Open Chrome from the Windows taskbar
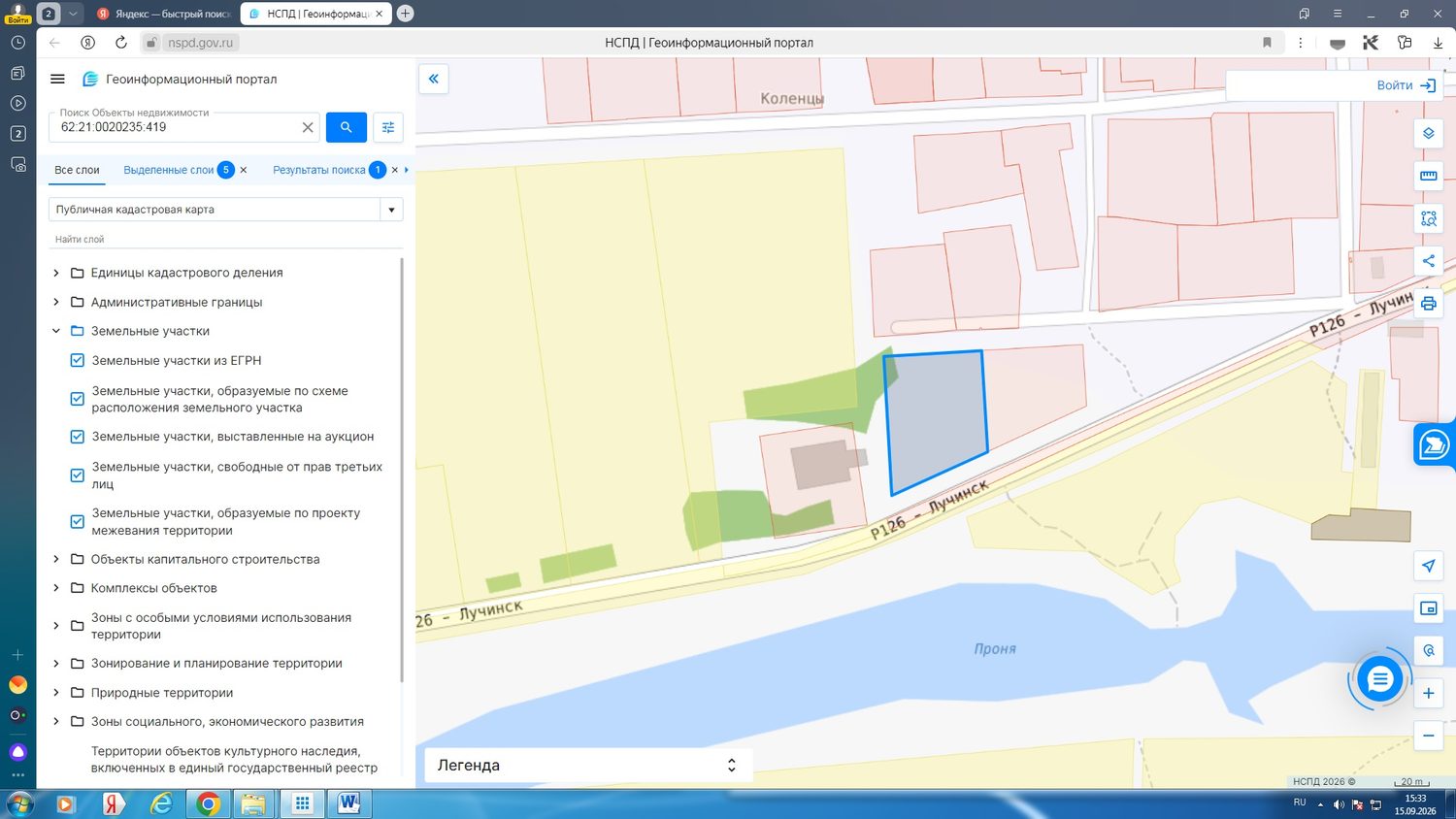Screen dimensions: 1456x819 click(x=208, y=803)
